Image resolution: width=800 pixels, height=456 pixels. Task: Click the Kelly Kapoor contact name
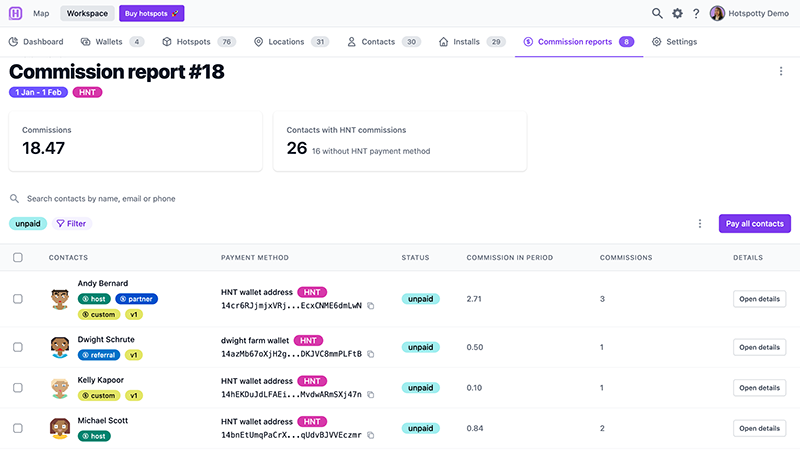[x=101, y=380]
